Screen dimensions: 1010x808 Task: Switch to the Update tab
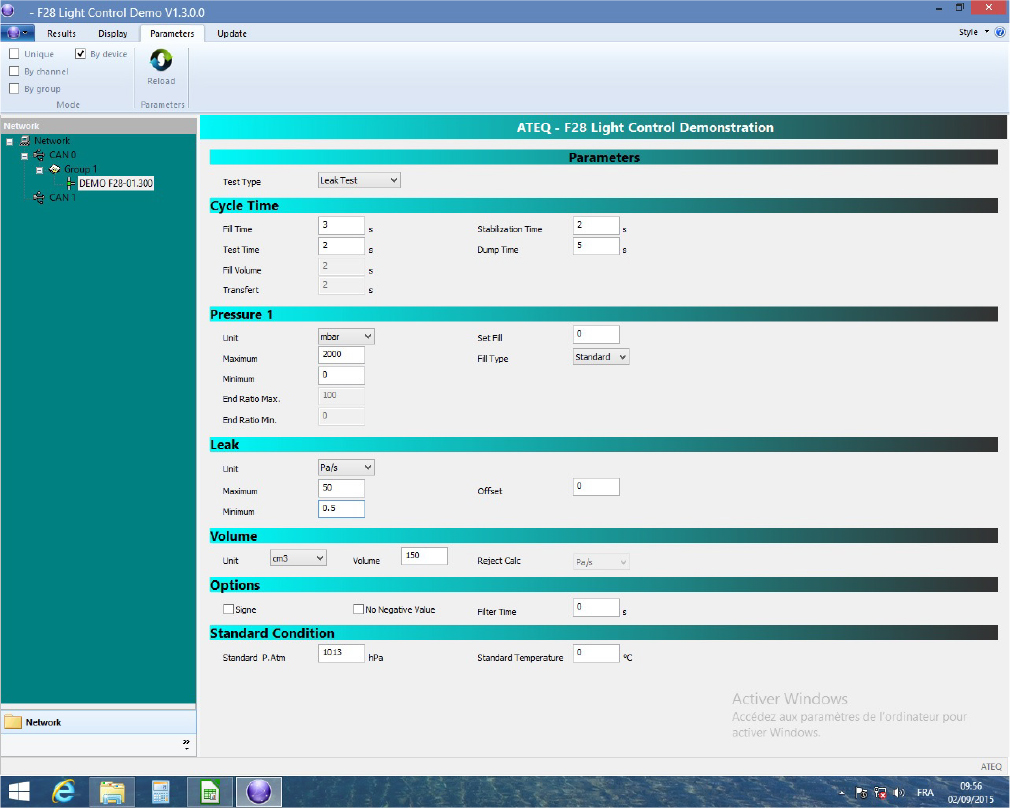point(232,33)
